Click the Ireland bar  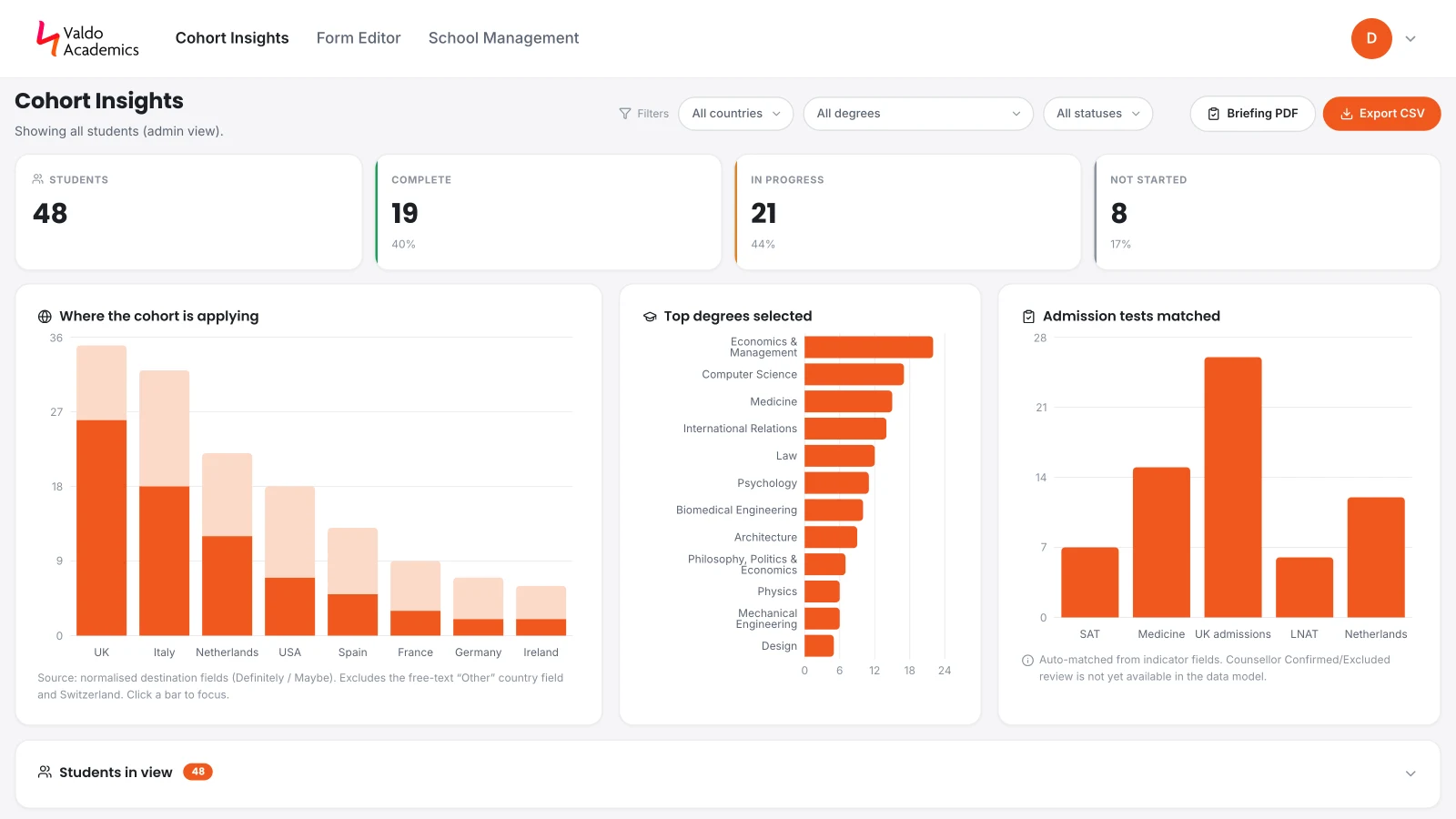(x=541, y=611)
